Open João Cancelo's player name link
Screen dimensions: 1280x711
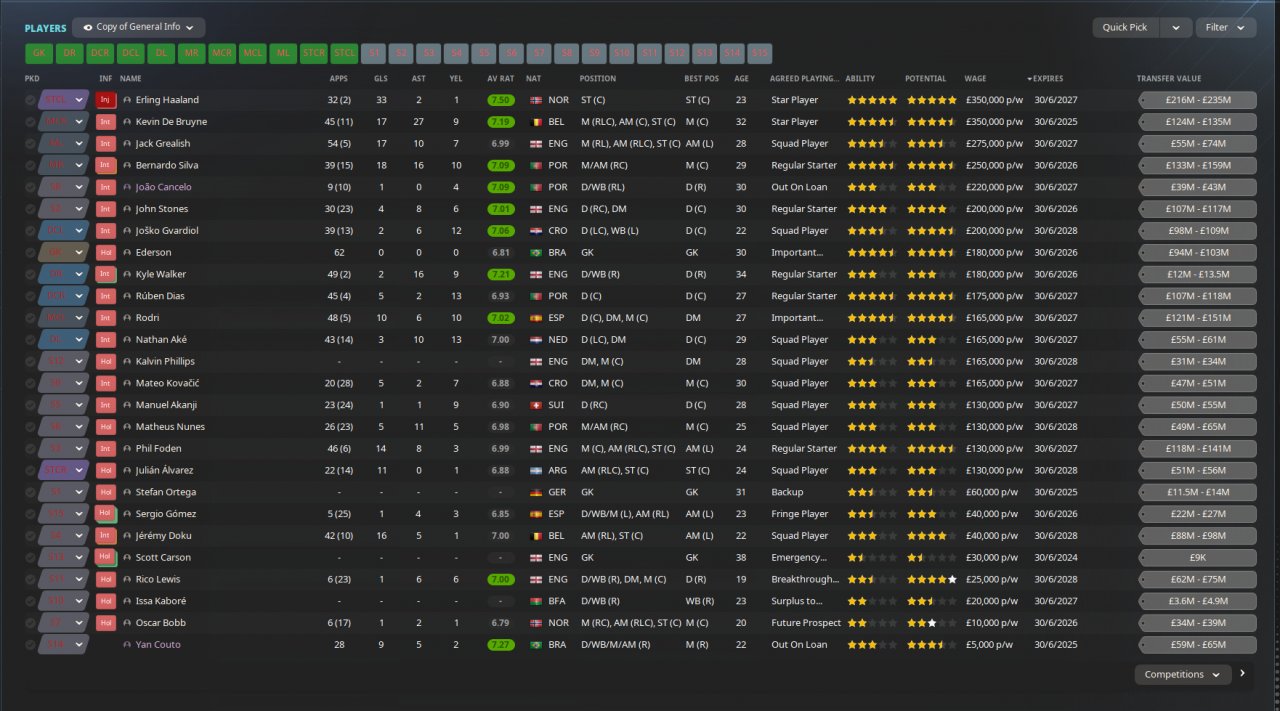click(x=163, y=187)
